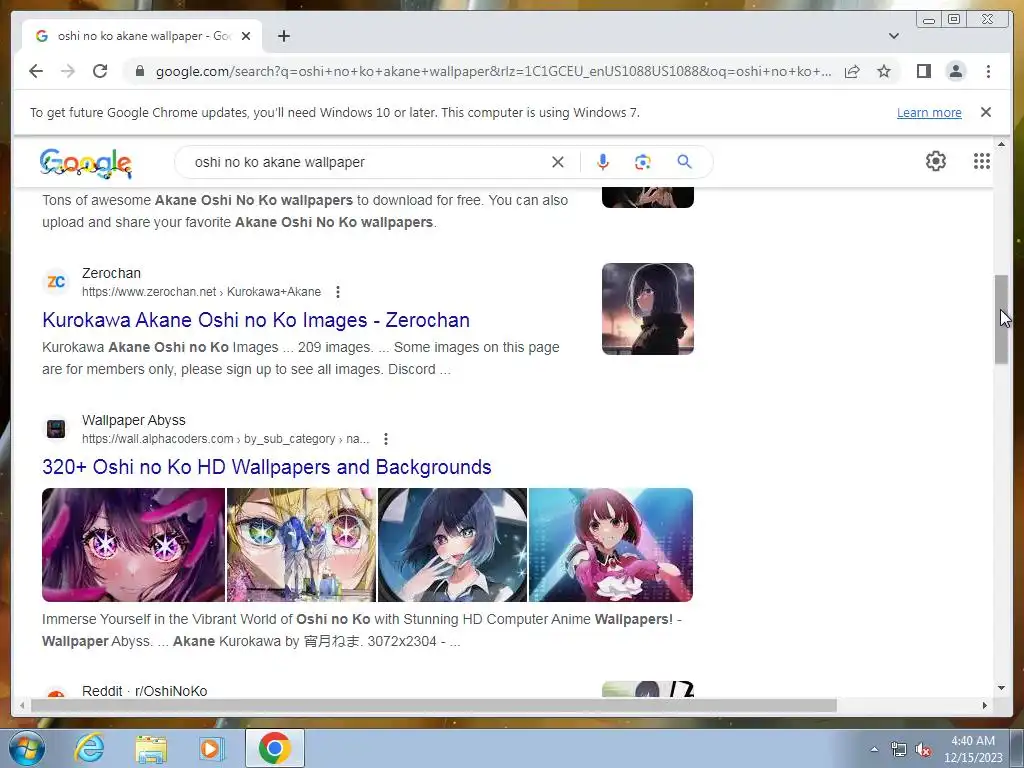
Task: Open Chrome's side panel icon
Action: [923, 71]
